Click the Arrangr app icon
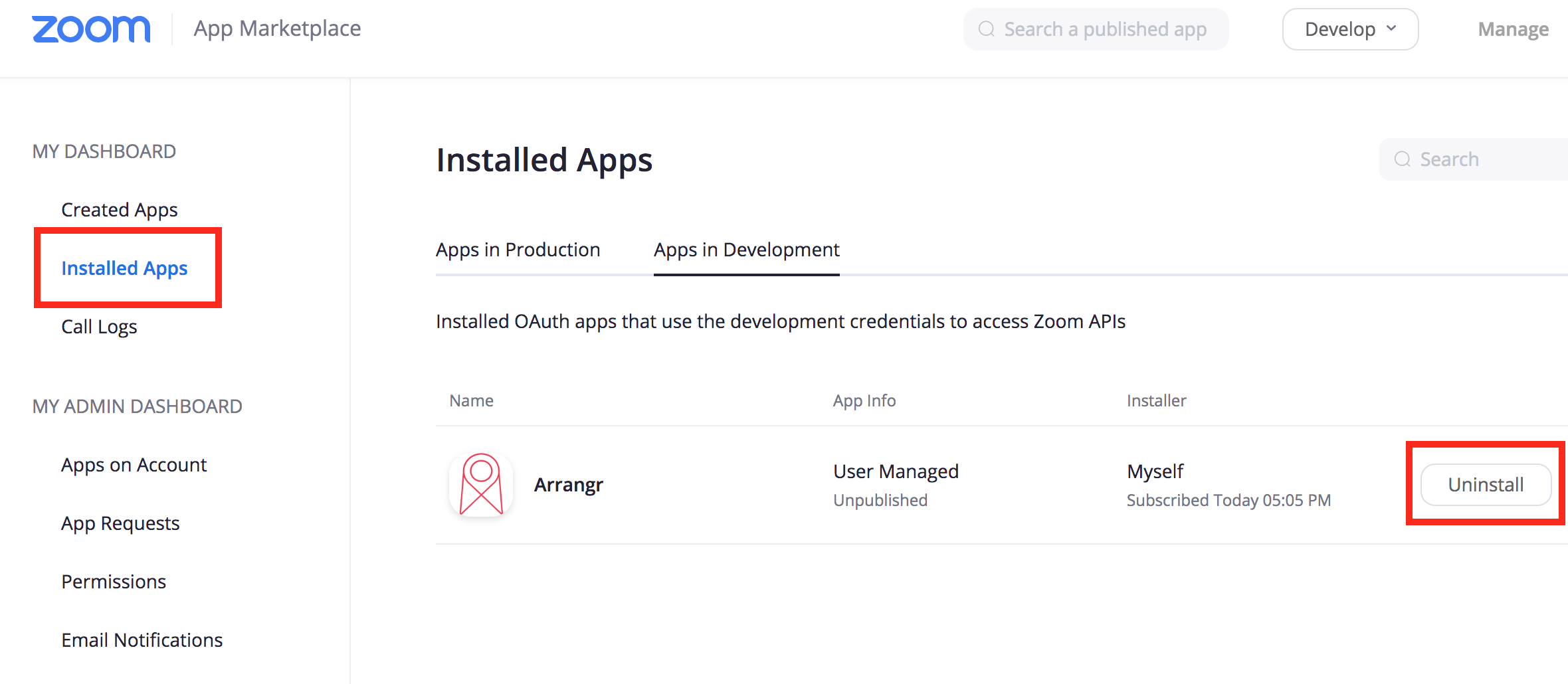The image size is (1568, 684). click(x=481, y=485)
